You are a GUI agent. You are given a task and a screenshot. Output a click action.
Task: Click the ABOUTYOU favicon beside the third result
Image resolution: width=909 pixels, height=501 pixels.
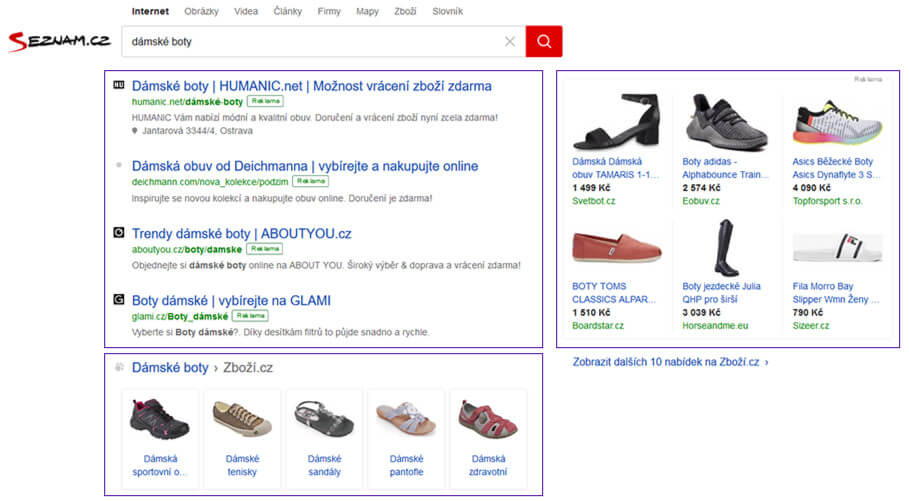coord(119,233)
